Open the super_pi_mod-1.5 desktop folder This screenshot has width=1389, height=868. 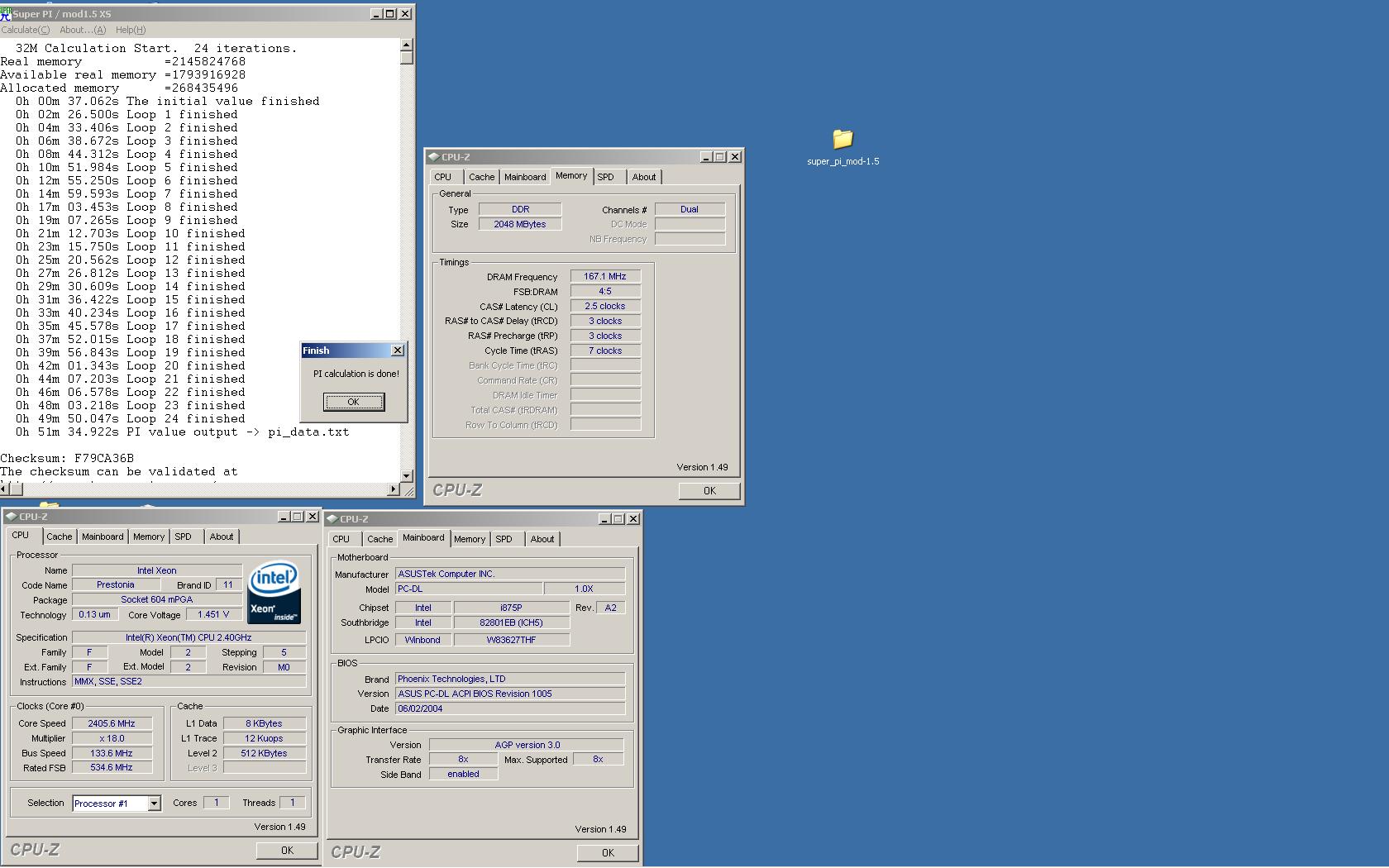point(842,147)
